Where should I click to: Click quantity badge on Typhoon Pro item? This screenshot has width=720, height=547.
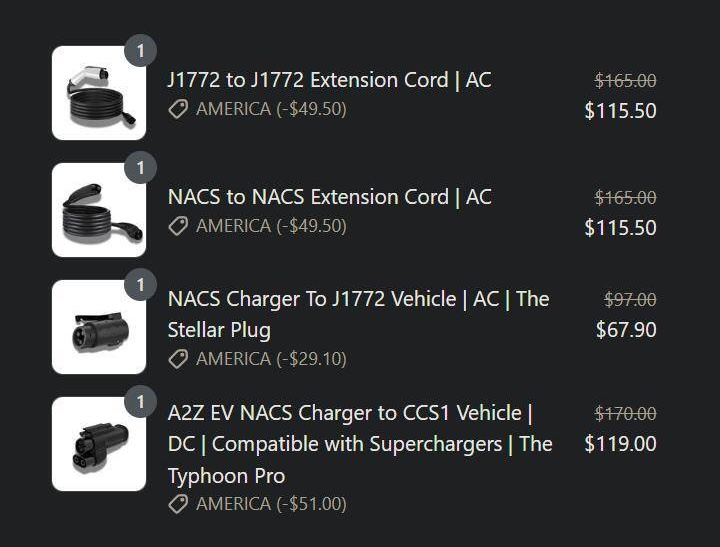[x=141, y=402]
